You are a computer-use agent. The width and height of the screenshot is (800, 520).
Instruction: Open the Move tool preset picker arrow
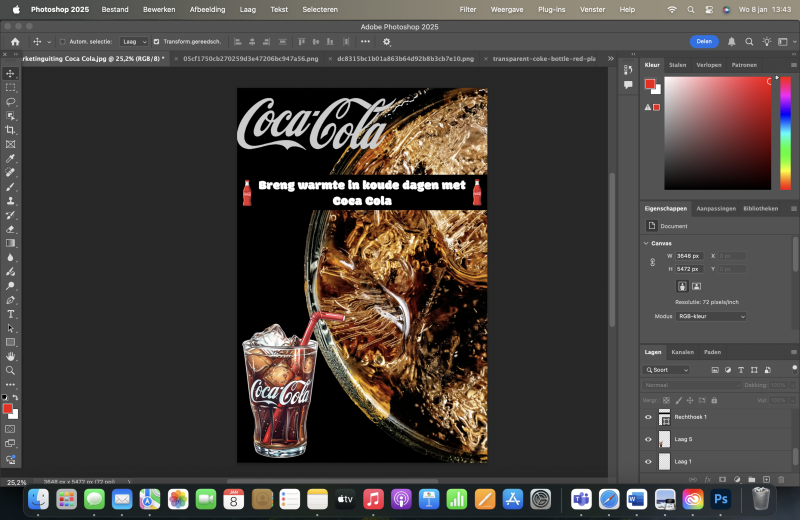(49, 42)
